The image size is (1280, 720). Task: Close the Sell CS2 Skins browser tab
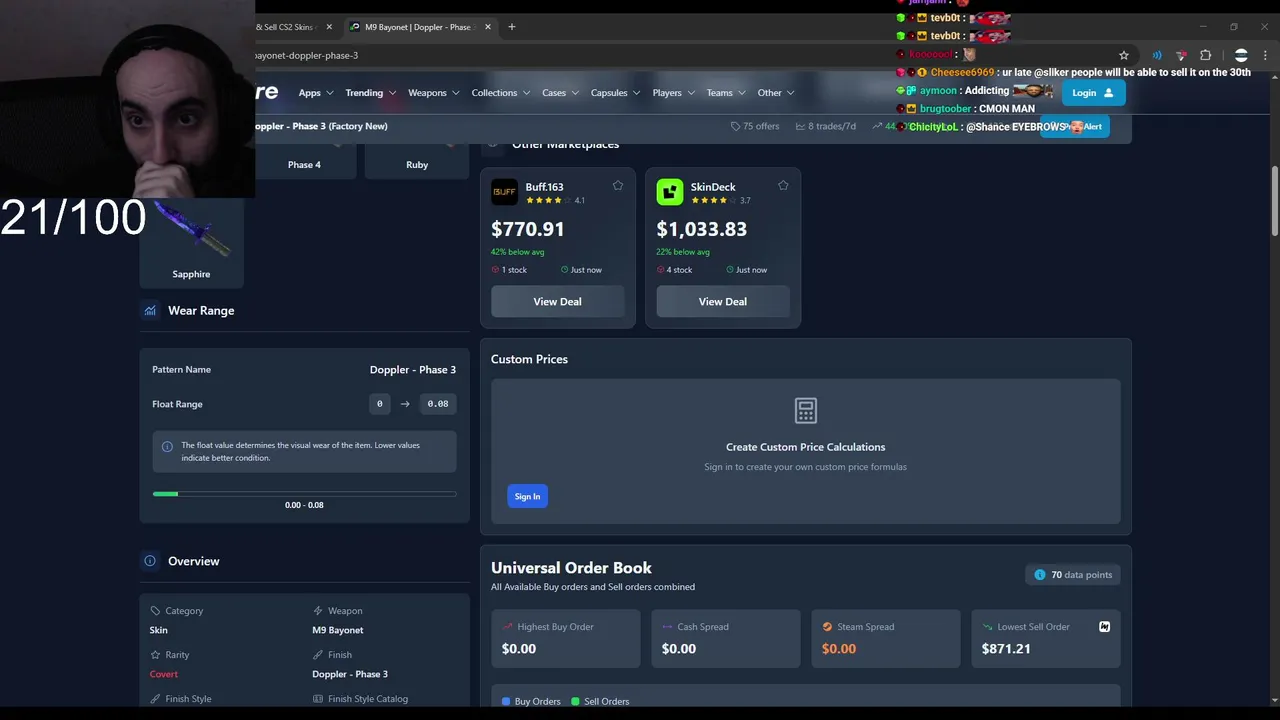329,27
